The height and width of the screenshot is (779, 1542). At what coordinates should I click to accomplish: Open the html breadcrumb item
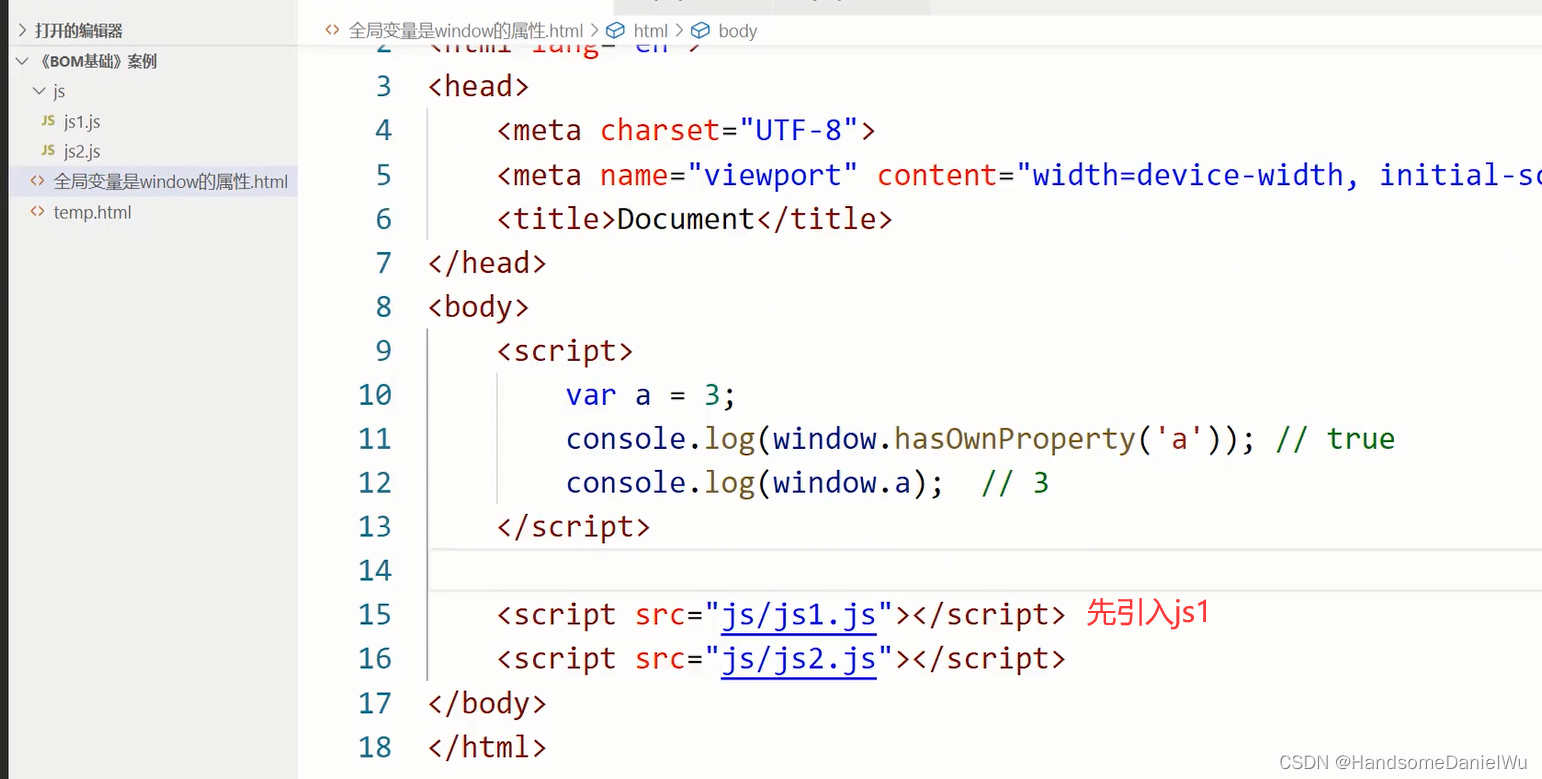pos(651,30)
